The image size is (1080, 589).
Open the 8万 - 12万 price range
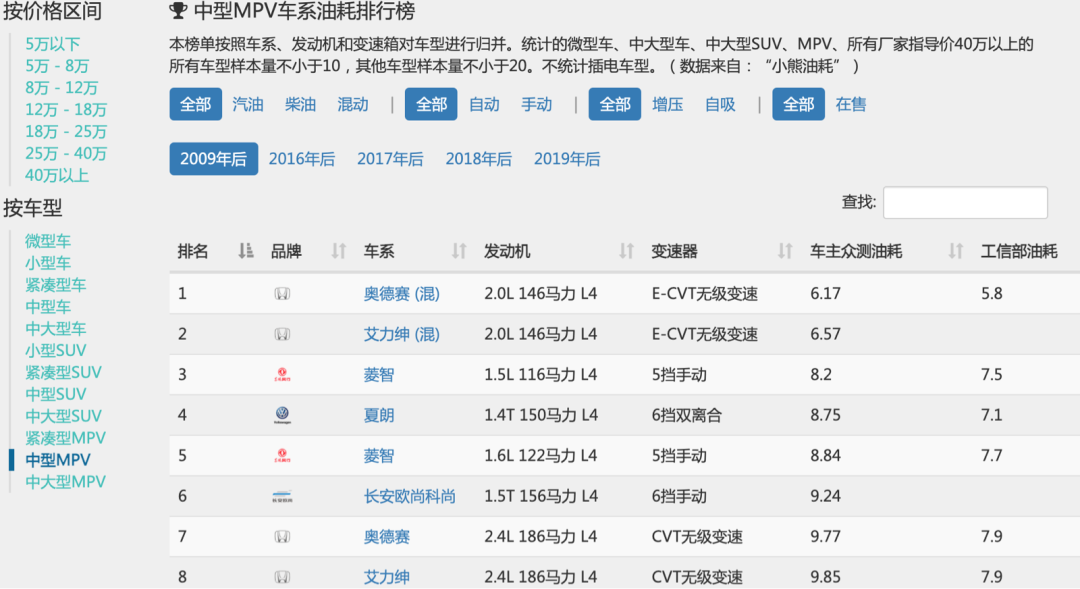pyautogui.click(x=61, y=88)
